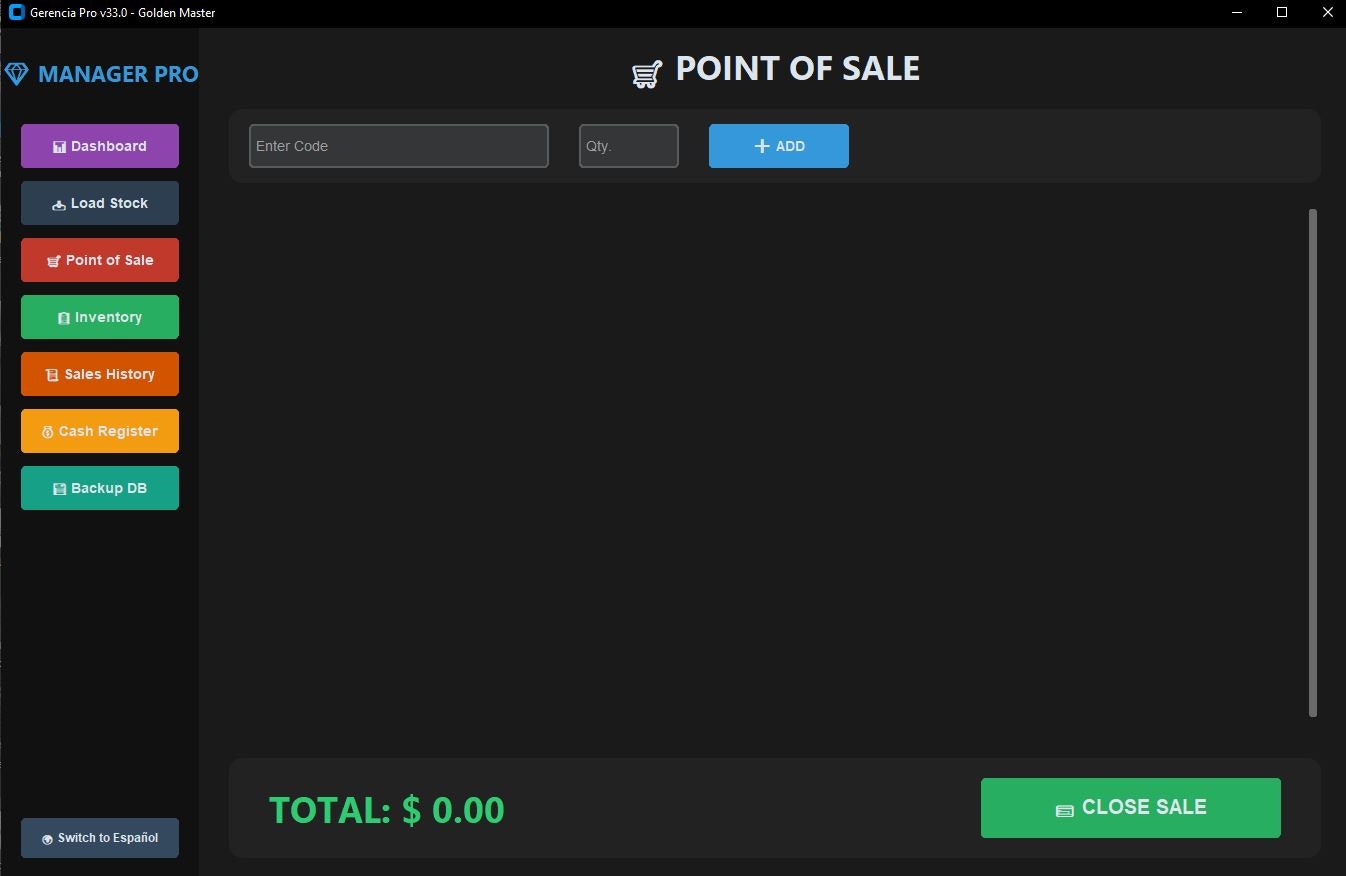This screenshot has width=1346, height=876.
Task: Click the cart list scrollbar on the right
Action: pos(1311,460)
